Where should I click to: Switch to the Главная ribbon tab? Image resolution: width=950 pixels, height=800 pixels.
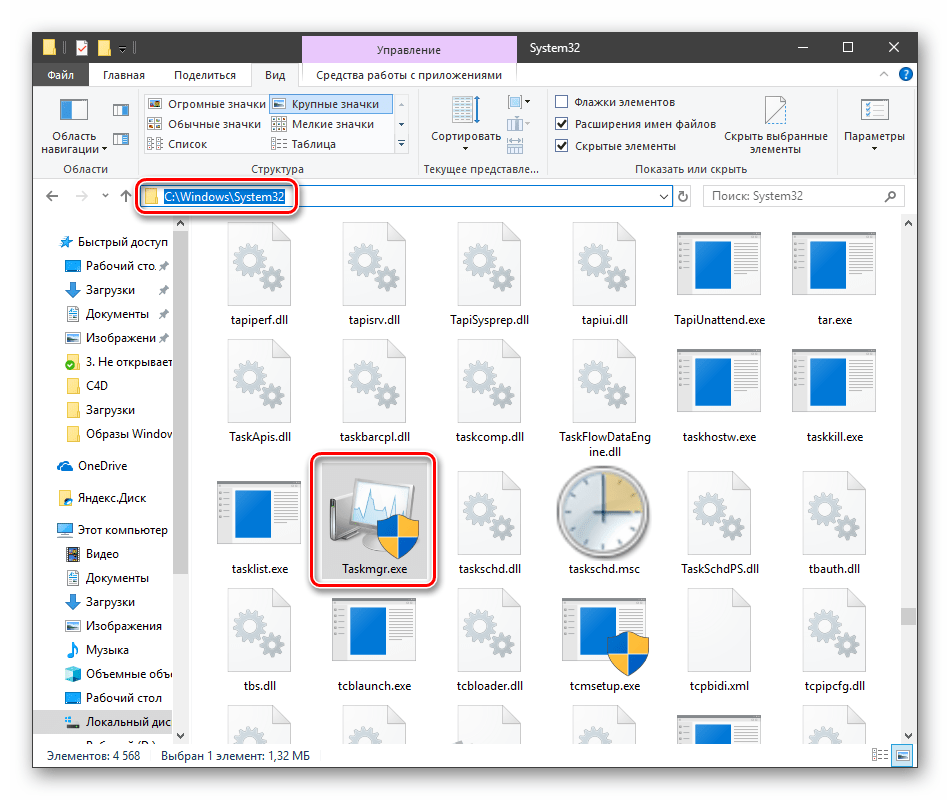123,75
